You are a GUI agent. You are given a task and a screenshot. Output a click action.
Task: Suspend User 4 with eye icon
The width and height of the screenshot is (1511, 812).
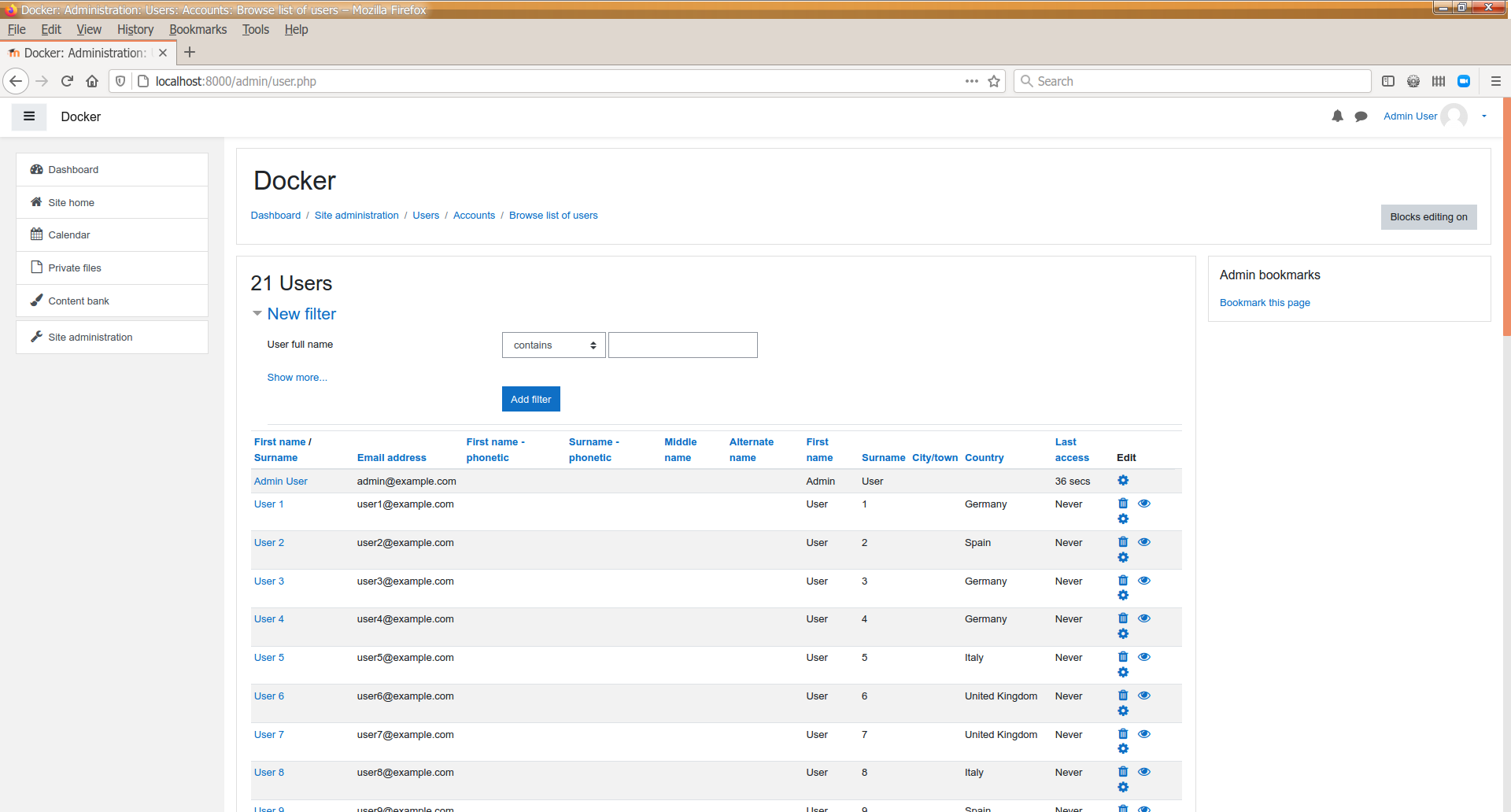click(1144, 618)
